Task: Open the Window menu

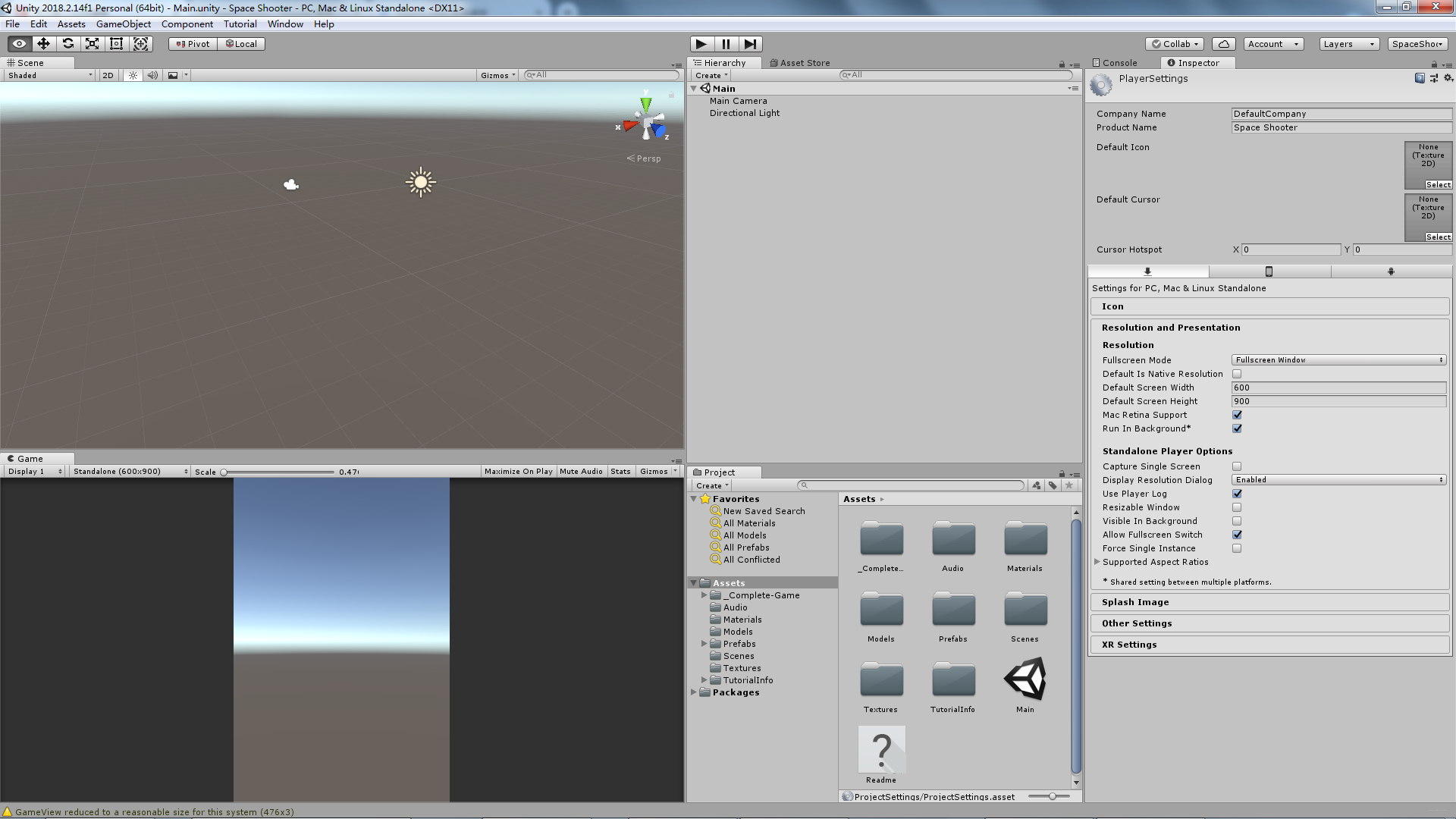Action: pos(285,24)
